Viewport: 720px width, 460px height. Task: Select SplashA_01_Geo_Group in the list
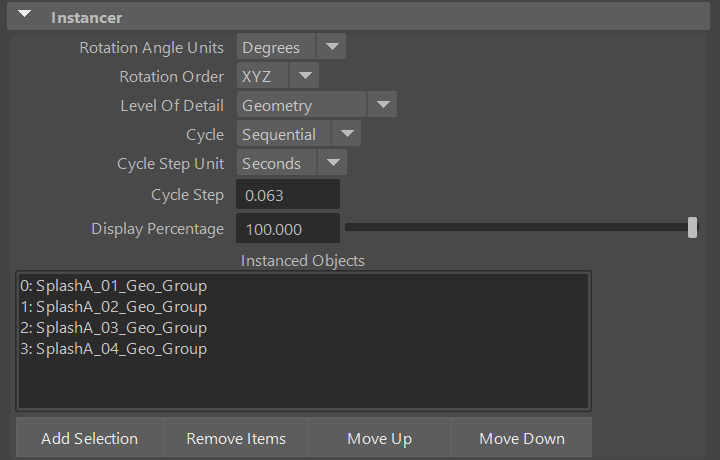coord(113,286)
